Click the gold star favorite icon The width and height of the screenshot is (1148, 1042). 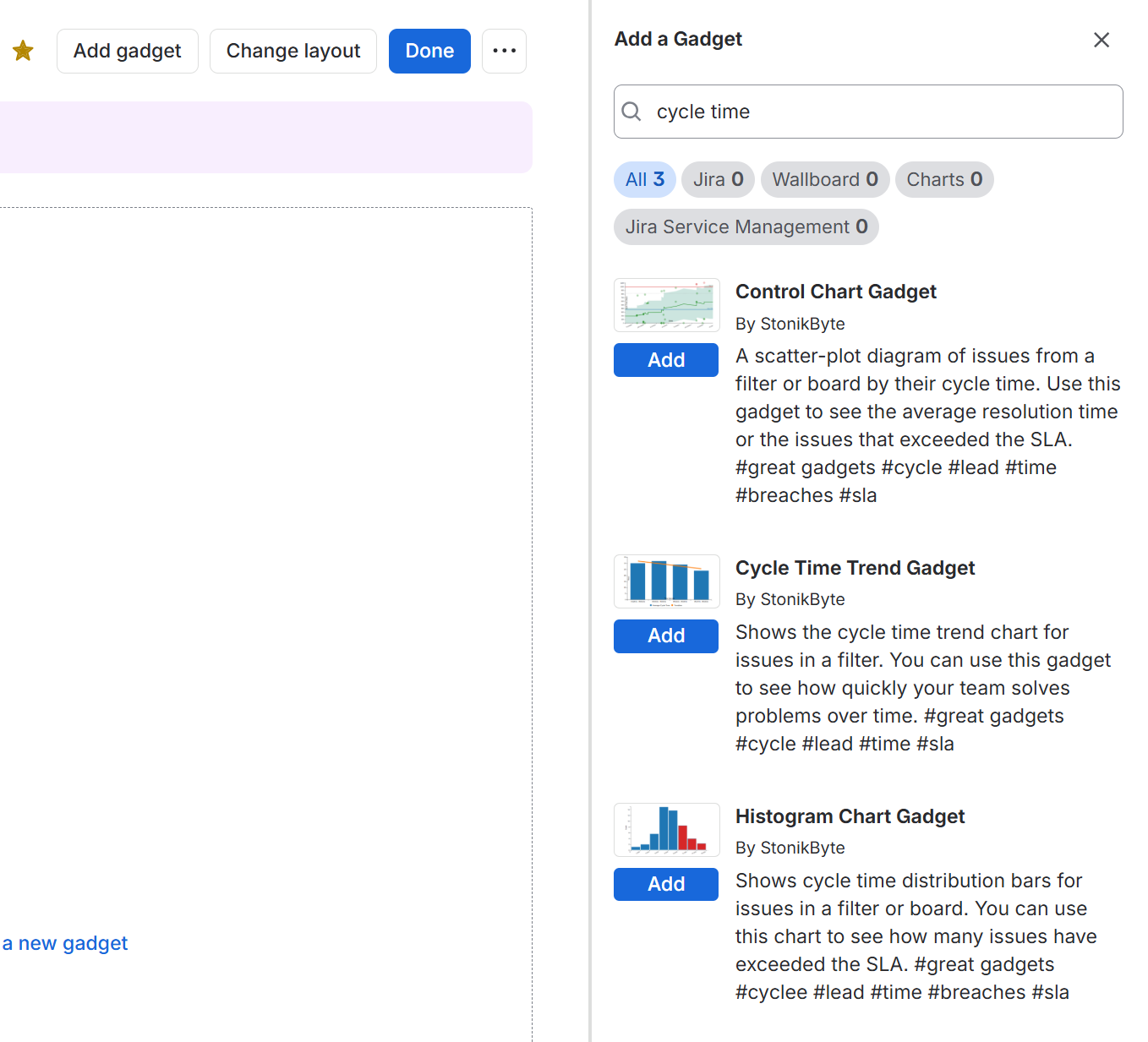click(23, 51)
